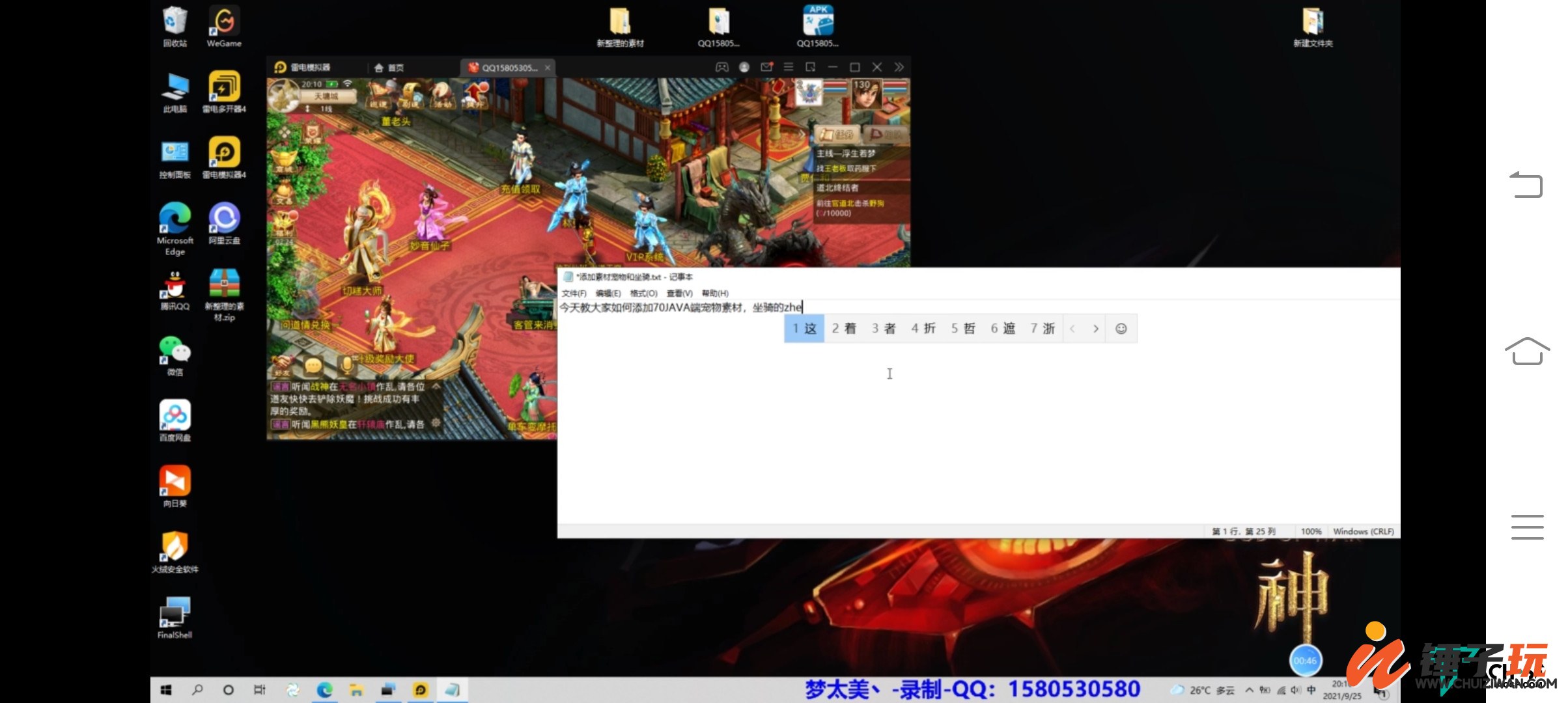This screenshot has width=1568, height=703.
Task: Close the QQ15805305 emulator tab
Action: click(548, 68)
